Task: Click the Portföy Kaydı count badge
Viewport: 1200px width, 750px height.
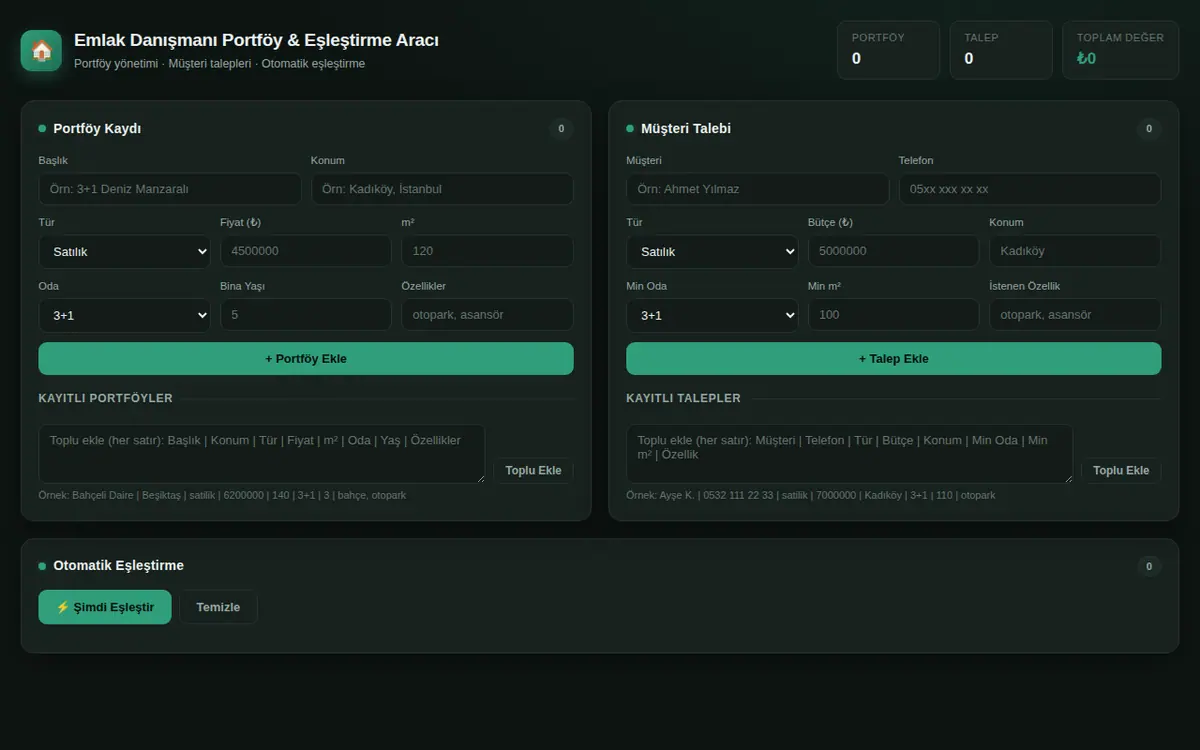Action: (x=561, y=129)
